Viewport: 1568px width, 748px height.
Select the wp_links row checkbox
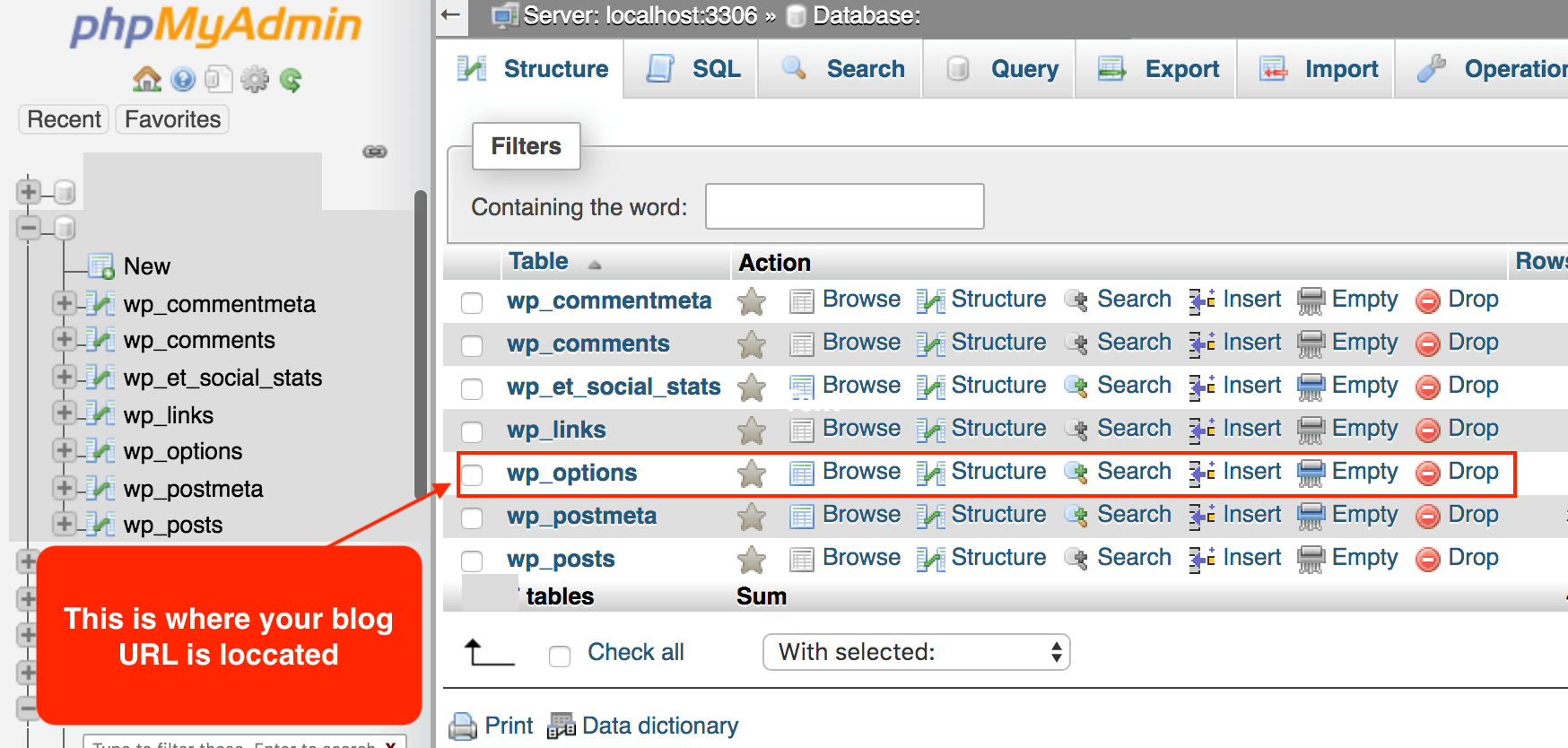point(472,431)
